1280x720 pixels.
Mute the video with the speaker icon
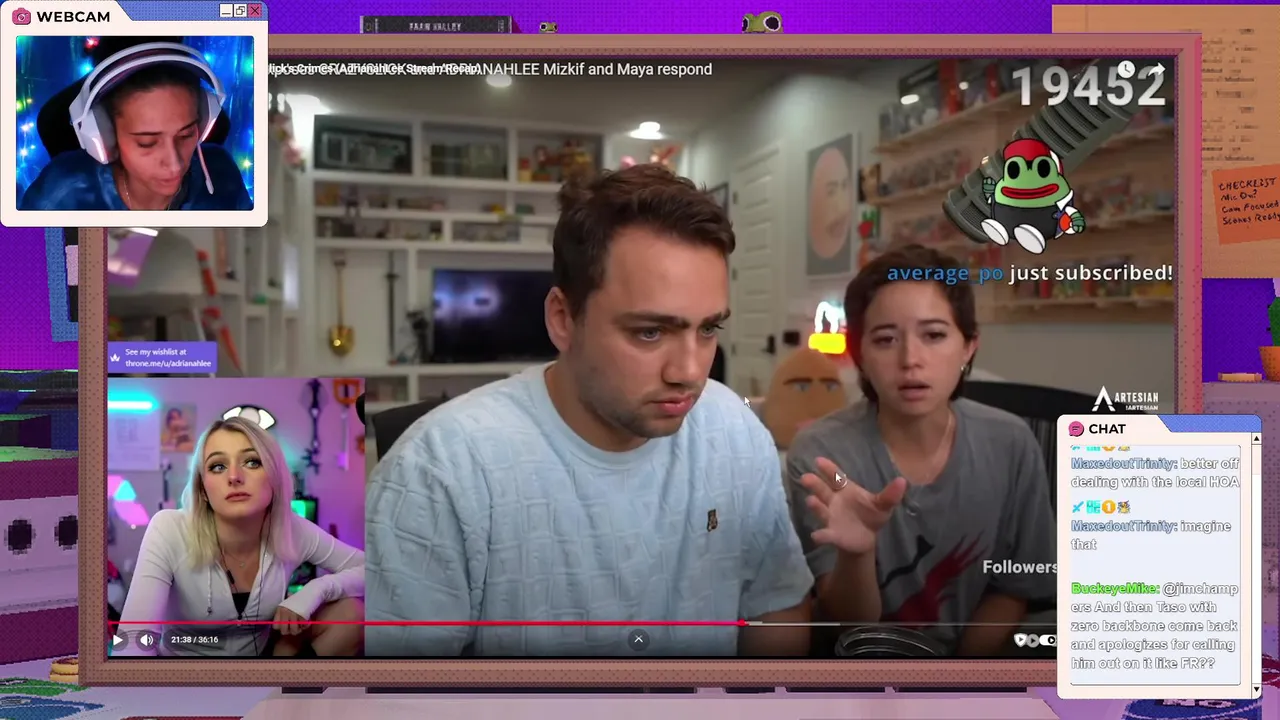[x=147, y=640]
